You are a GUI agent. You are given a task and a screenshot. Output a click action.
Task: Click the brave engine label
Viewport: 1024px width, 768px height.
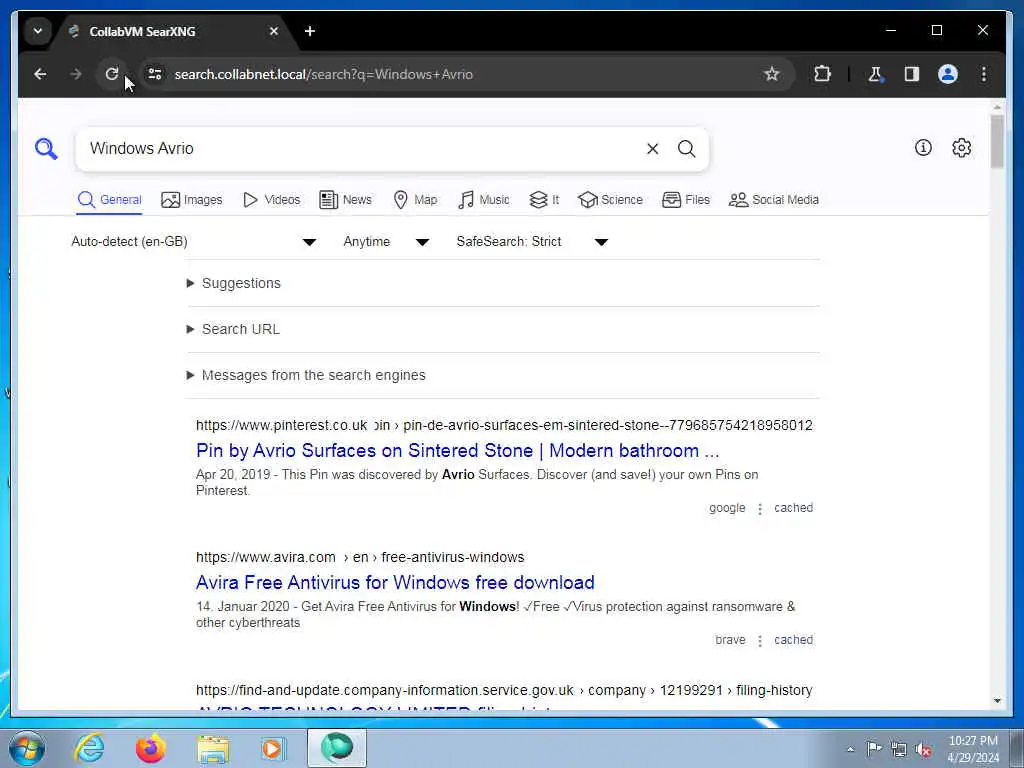tap(730, 640)
